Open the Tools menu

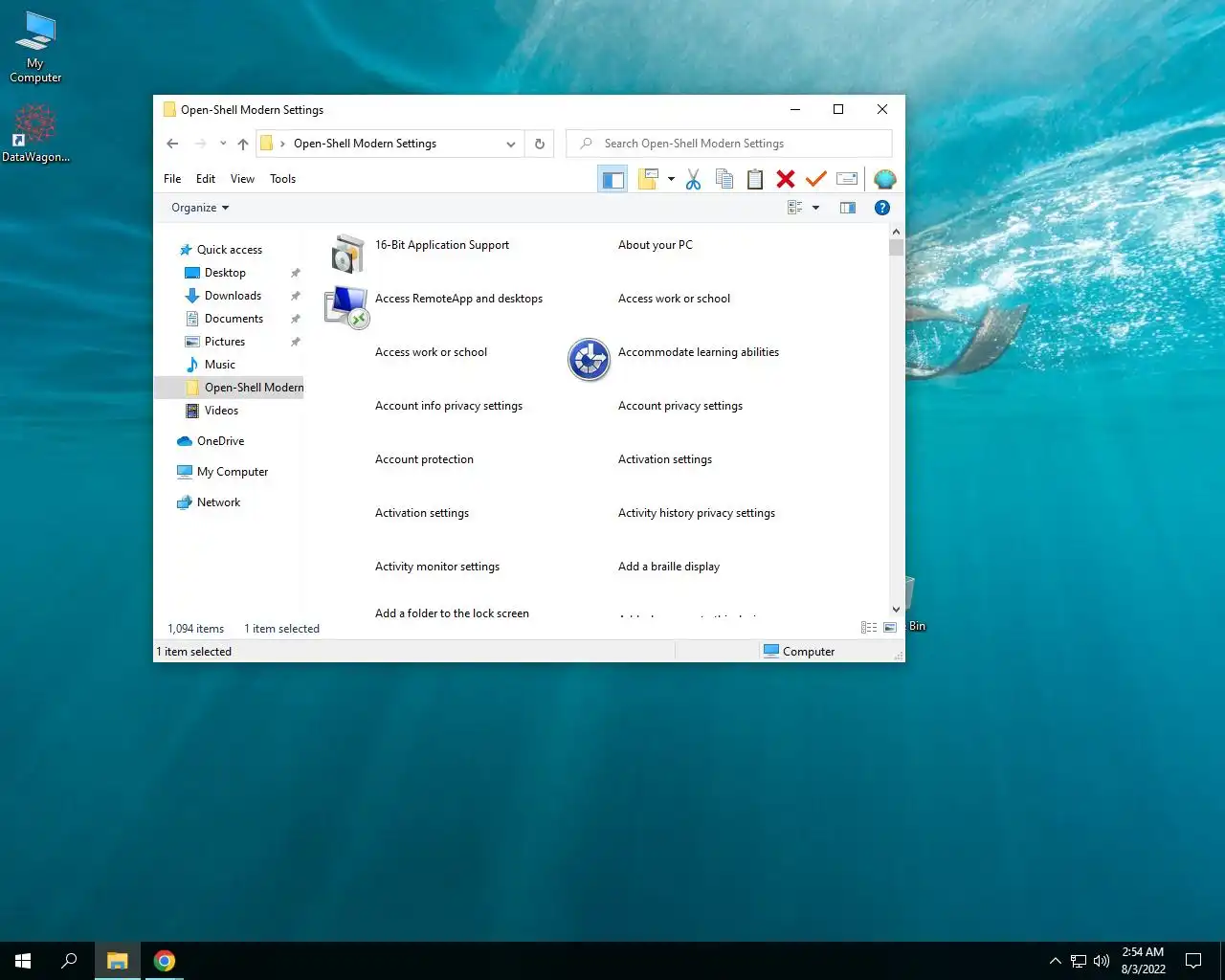click(x=282, y=179)
